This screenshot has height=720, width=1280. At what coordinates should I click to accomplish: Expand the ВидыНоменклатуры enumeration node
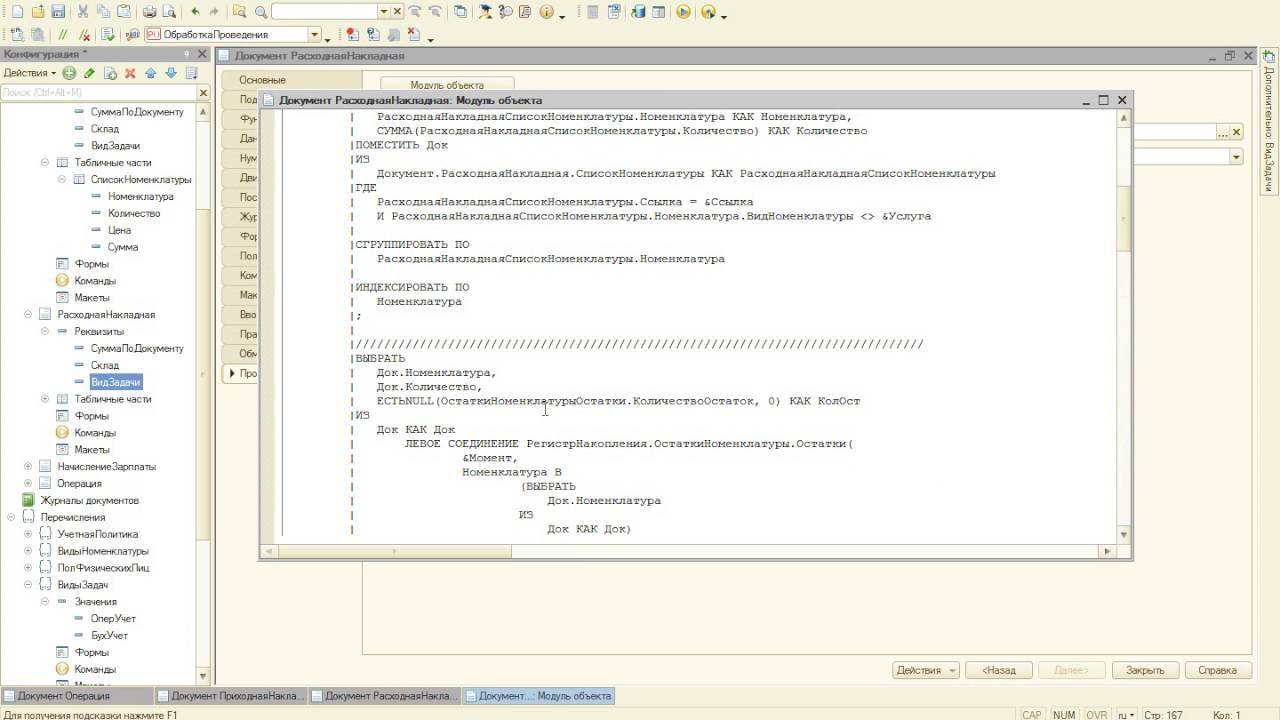pos(28,551)
